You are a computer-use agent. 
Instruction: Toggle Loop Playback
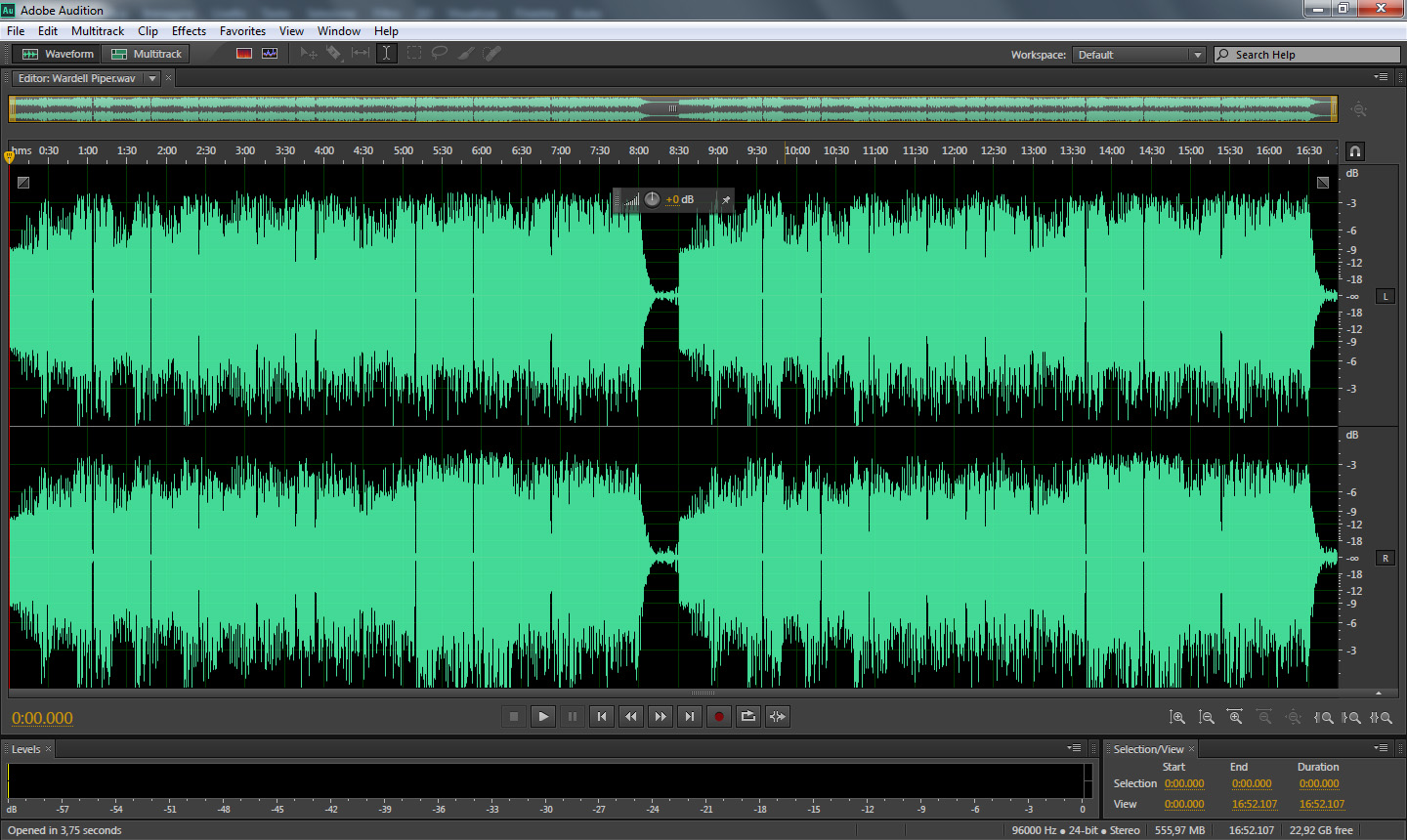click(748, 716)
